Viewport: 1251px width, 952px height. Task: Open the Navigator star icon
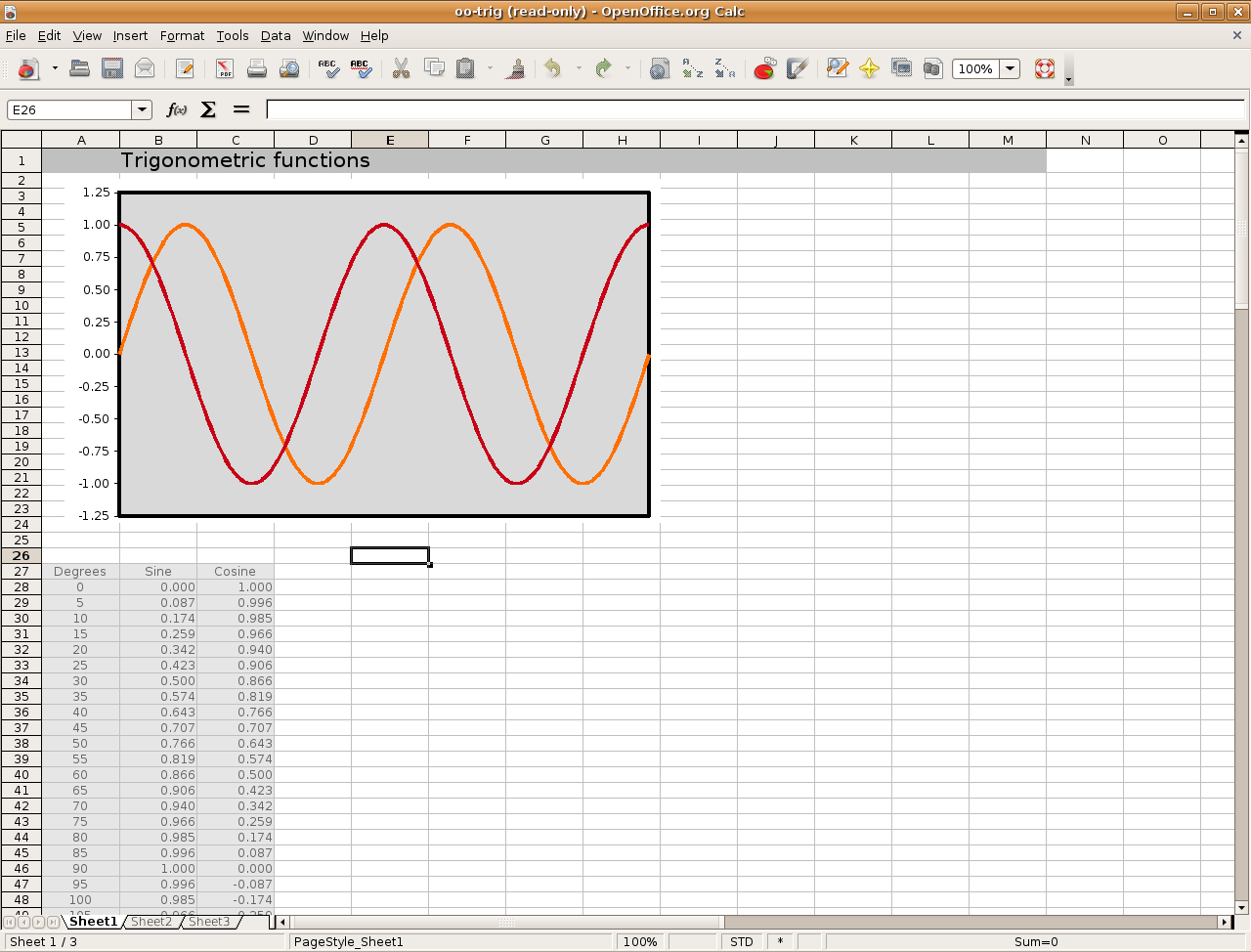(x=869, y=68)
